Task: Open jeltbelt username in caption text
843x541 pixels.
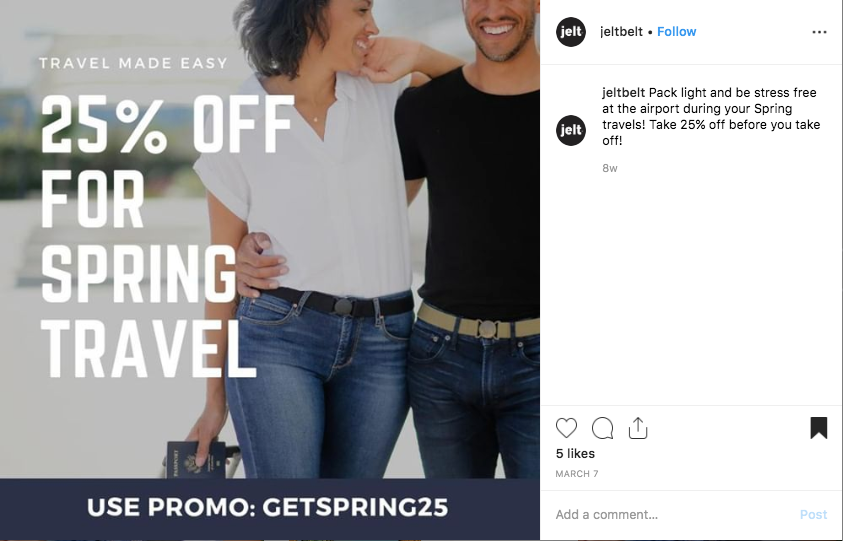Action: (624, 92)
